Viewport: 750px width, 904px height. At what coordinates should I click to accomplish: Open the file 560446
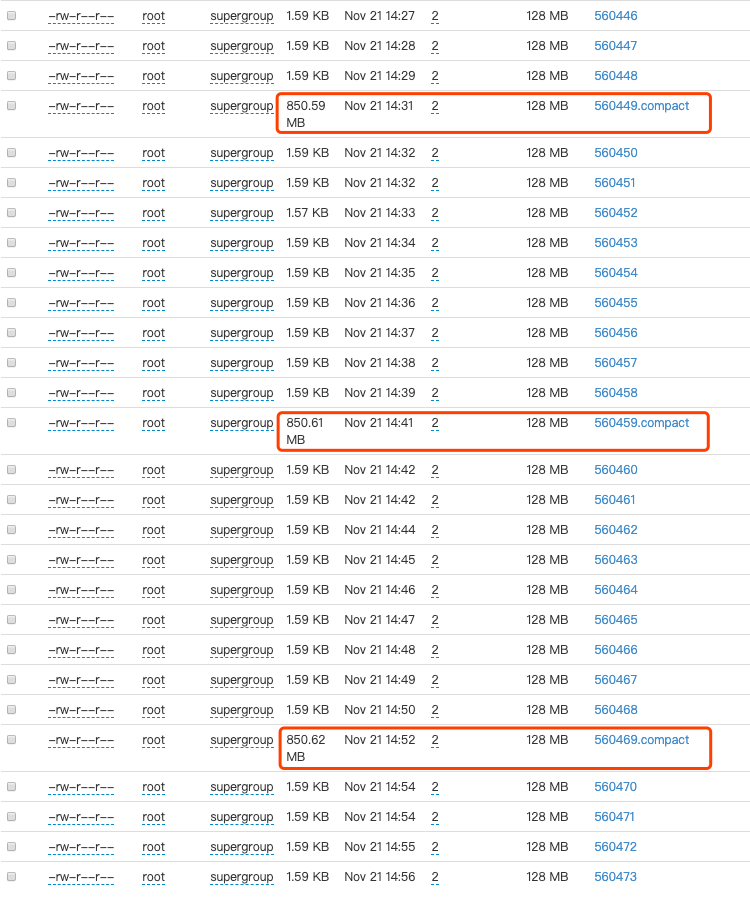tap(615, 15)
